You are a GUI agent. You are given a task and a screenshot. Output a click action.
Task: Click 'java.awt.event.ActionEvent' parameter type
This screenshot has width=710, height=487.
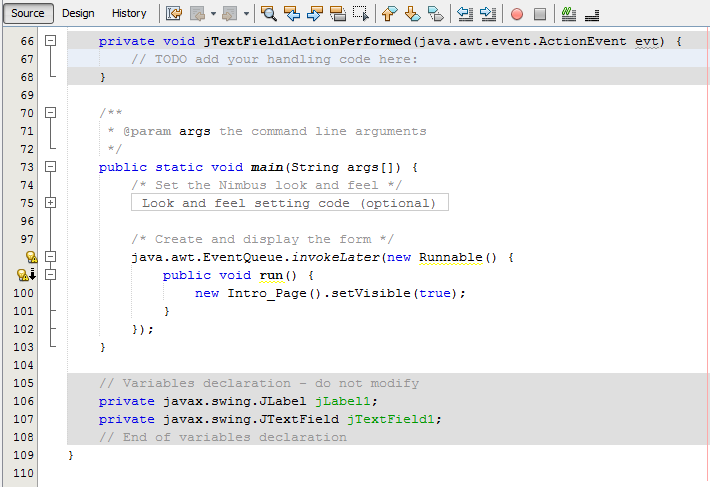[x=523, y=41]
